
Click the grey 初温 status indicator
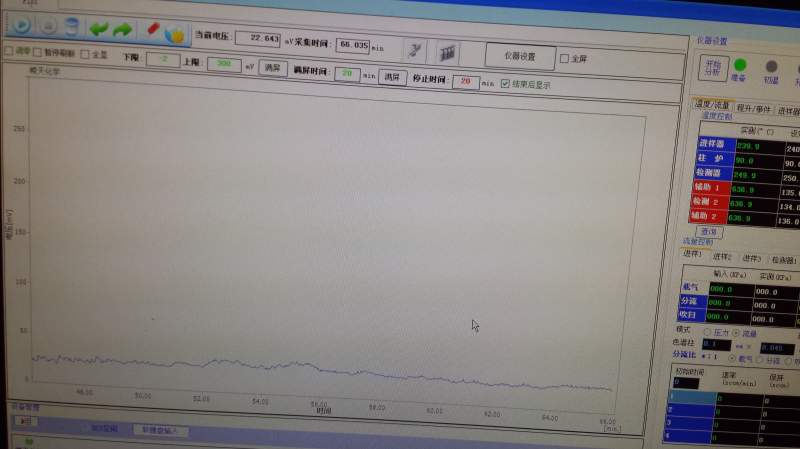click(x=771, y=66)
